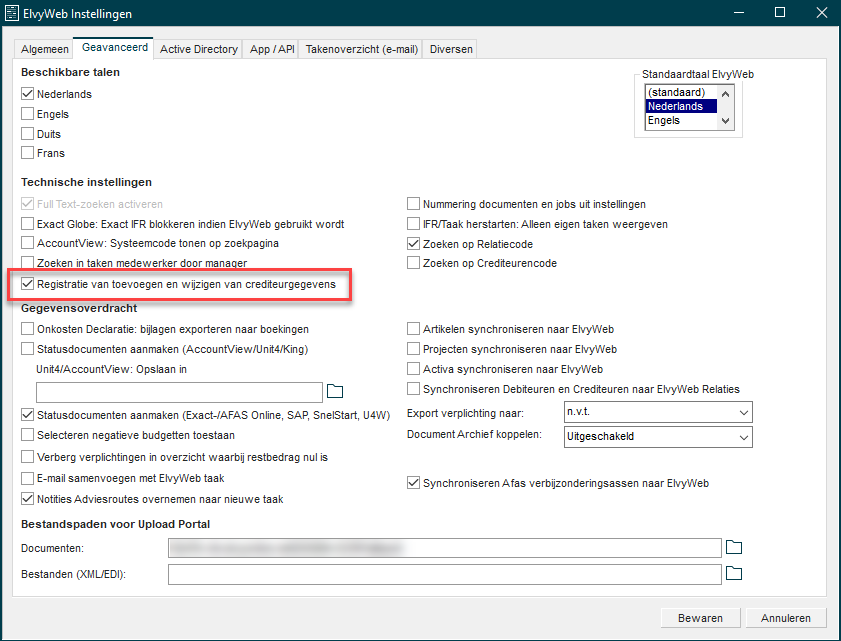Click the Bewaren button
Viewport: 841px width, 641px height.
(x=700, y=618)
